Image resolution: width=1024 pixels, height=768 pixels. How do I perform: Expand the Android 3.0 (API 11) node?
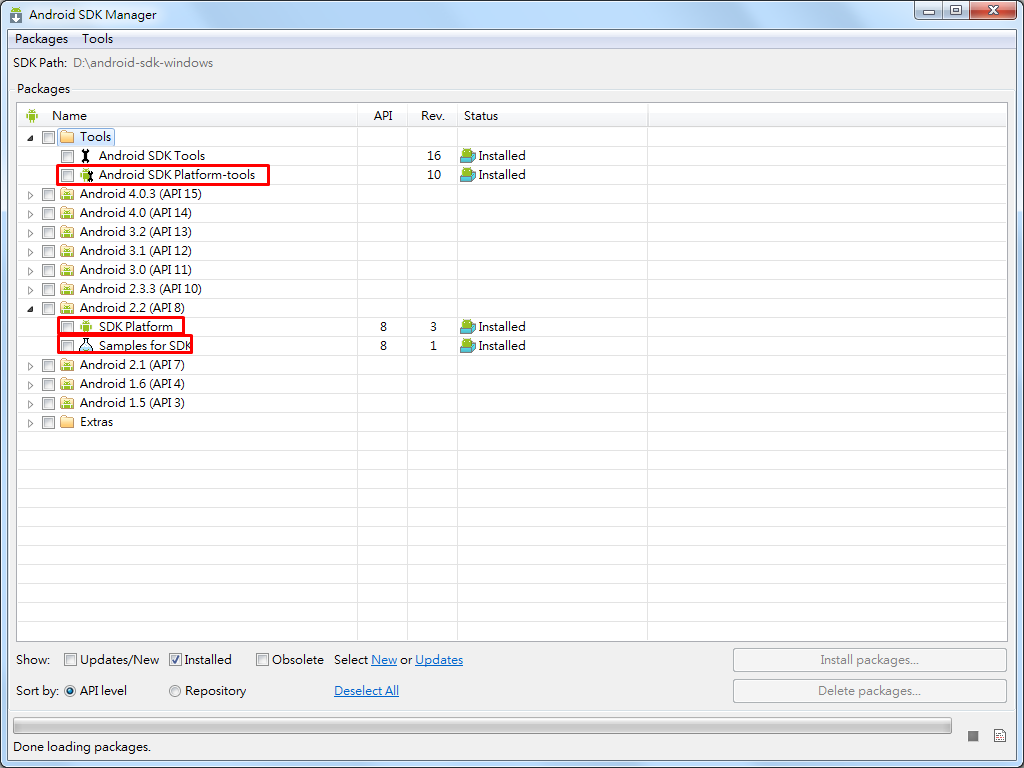(30, 270)
